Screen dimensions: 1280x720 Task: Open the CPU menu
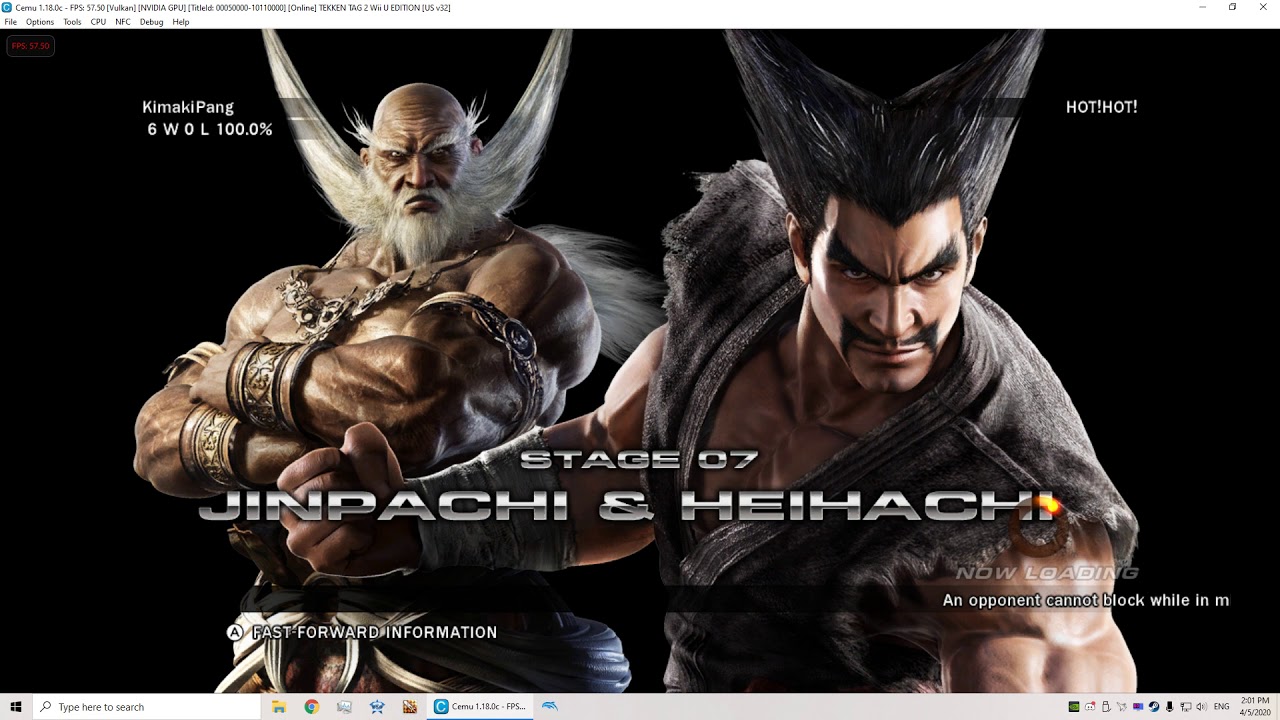(98, 21)
